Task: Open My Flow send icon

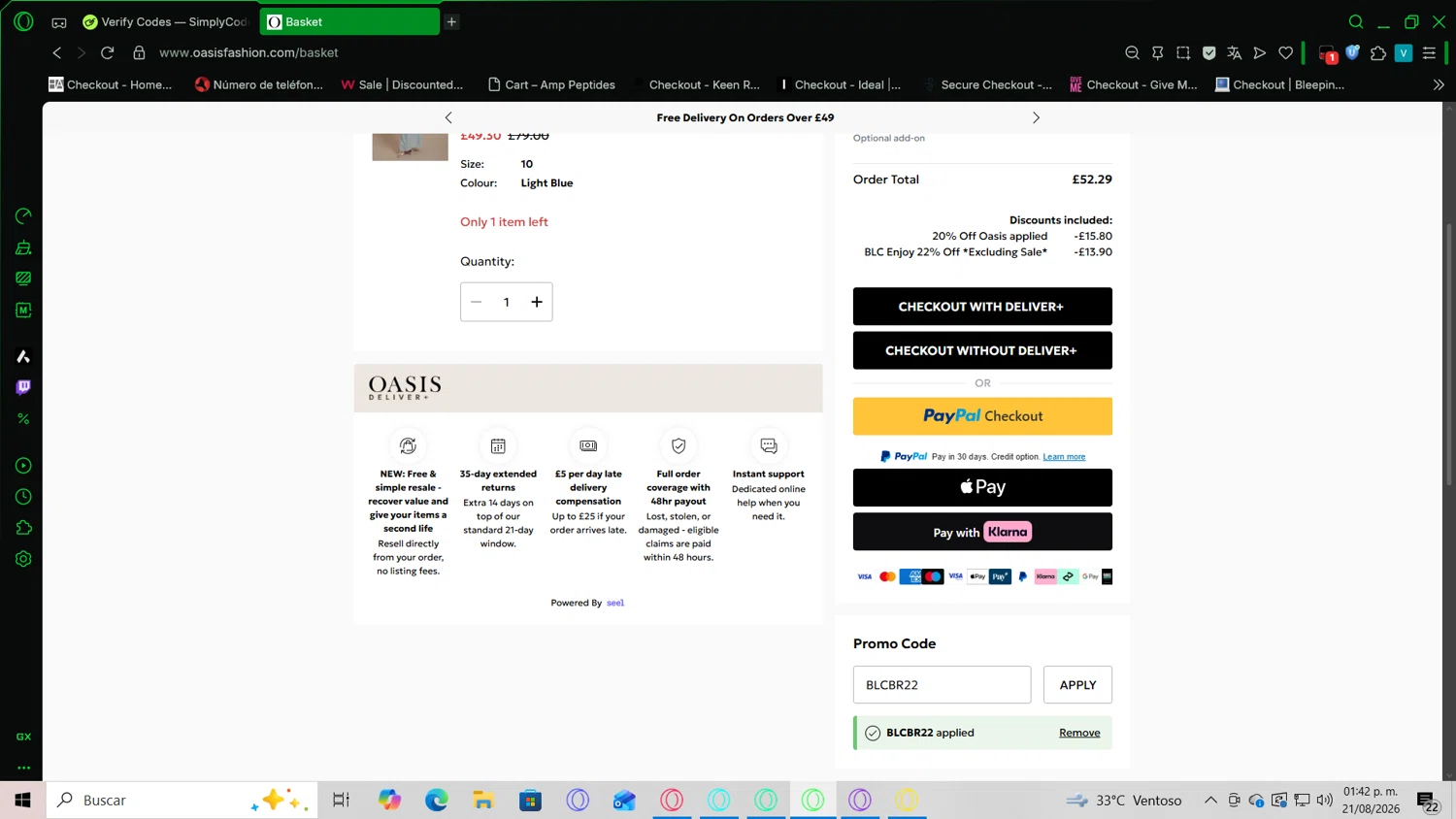Action: 1260,53
